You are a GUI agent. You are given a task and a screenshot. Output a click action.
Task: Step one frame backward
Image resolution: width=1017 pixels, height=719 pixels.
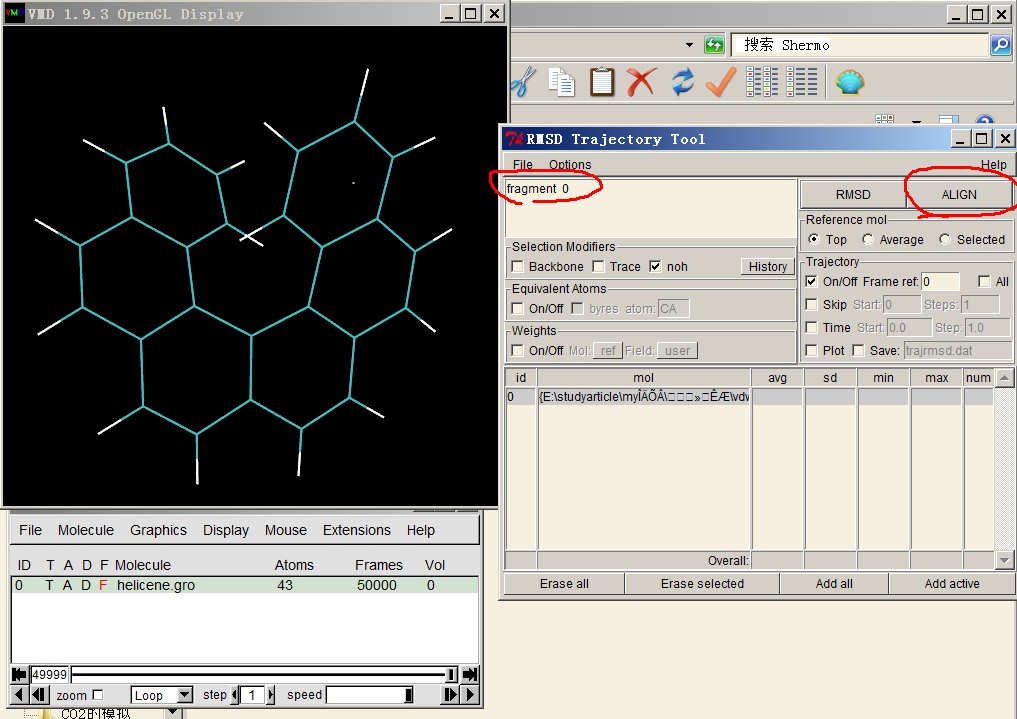tap(39, 695)
